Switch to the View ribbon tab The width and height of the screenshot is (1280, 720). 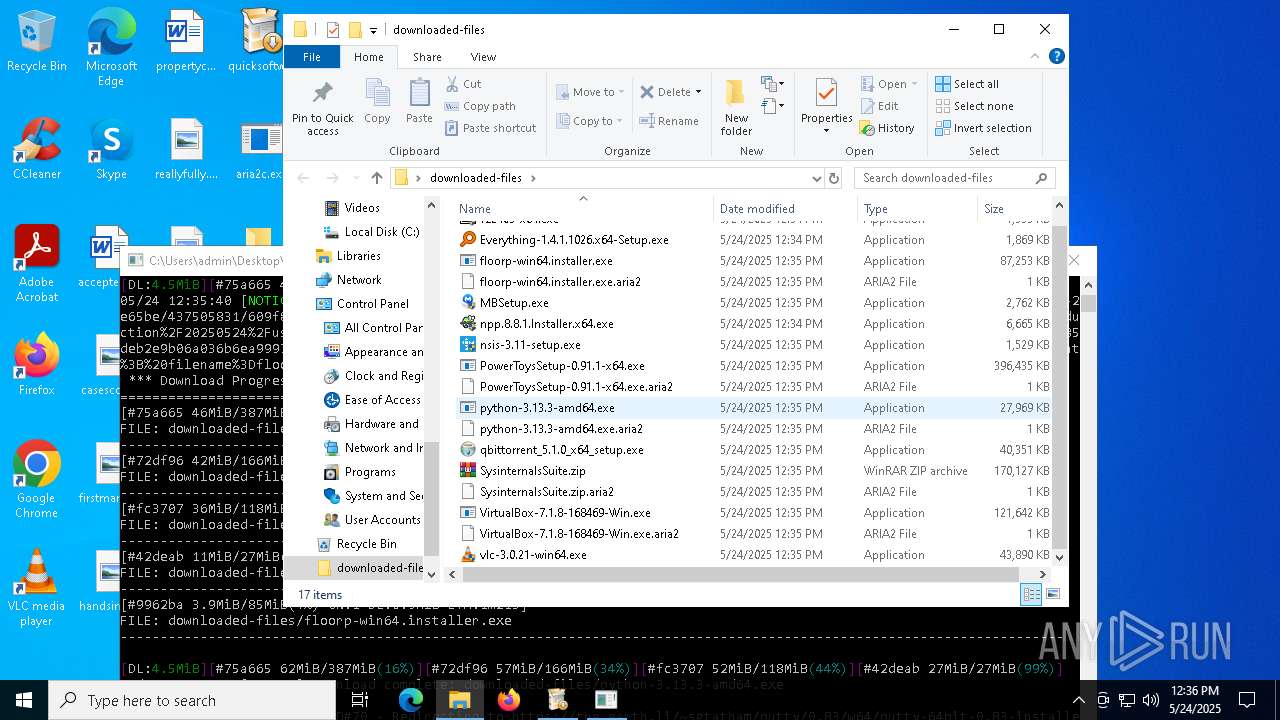[483, 57]
